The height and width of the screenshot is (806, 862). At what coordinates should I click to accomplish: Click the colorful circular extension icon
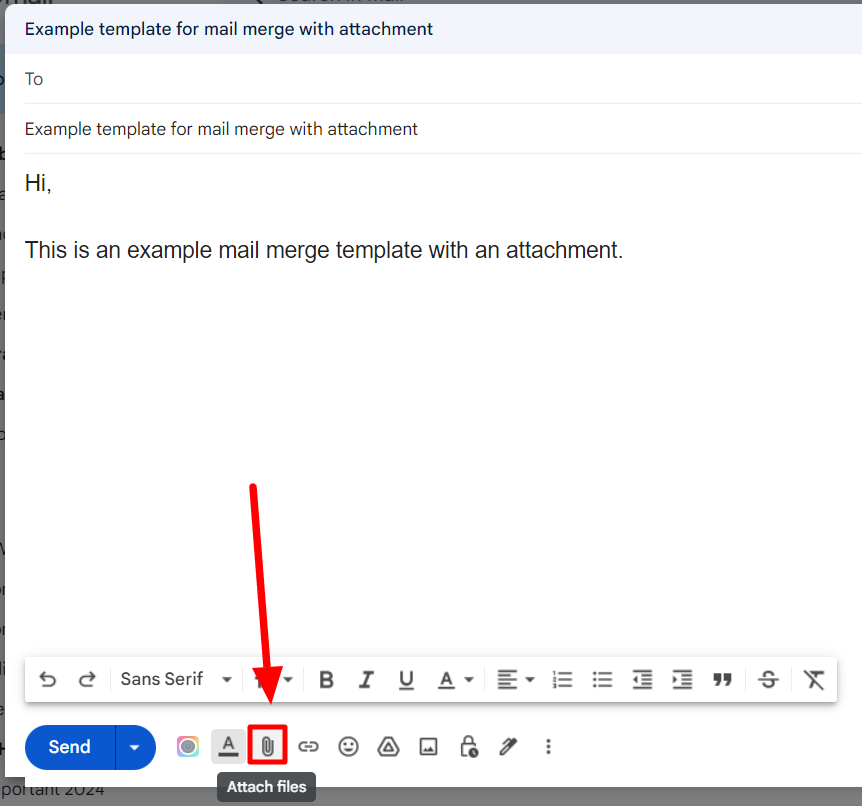(188, 747)
